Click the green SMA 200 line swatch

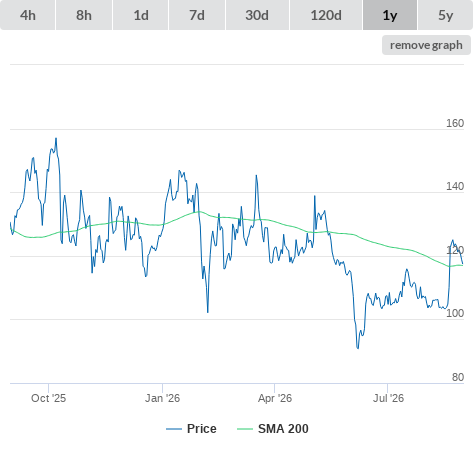coord(245,429)
